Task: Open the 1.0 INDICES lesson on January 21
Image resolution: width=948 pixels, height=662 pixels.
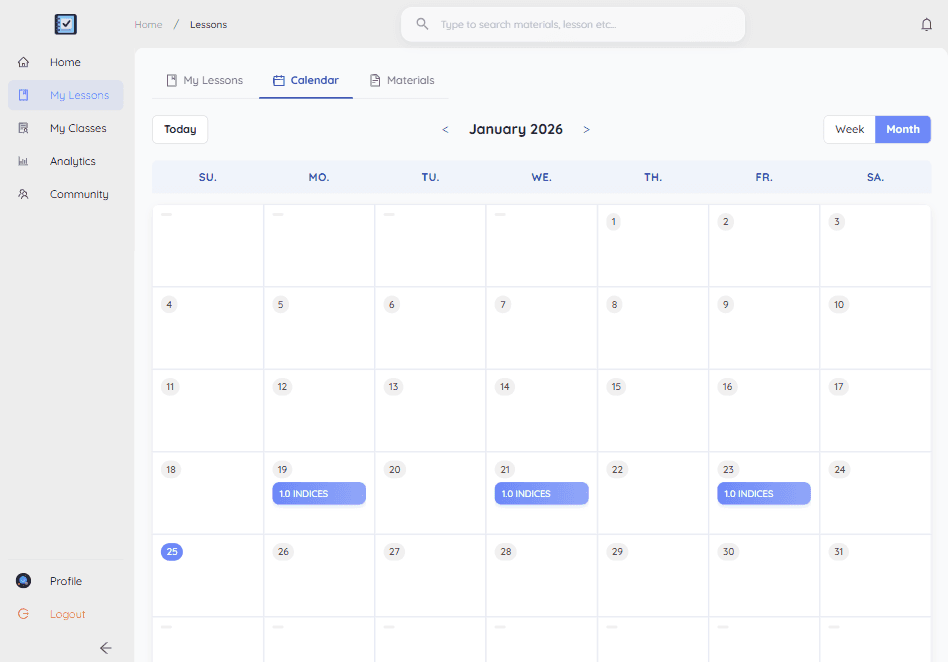Action: click(x=541, y=493)
